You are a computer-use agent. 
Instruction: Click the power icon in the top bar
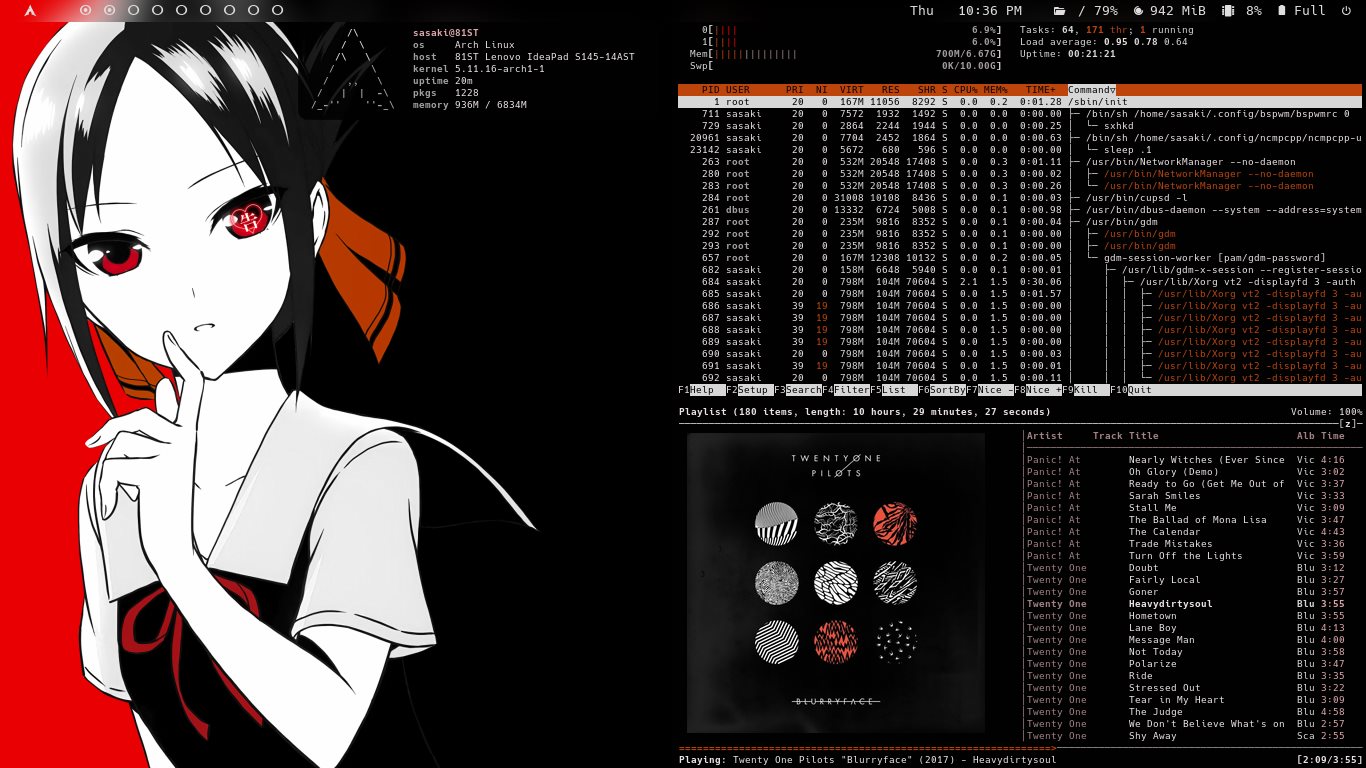pos(1346,11)
